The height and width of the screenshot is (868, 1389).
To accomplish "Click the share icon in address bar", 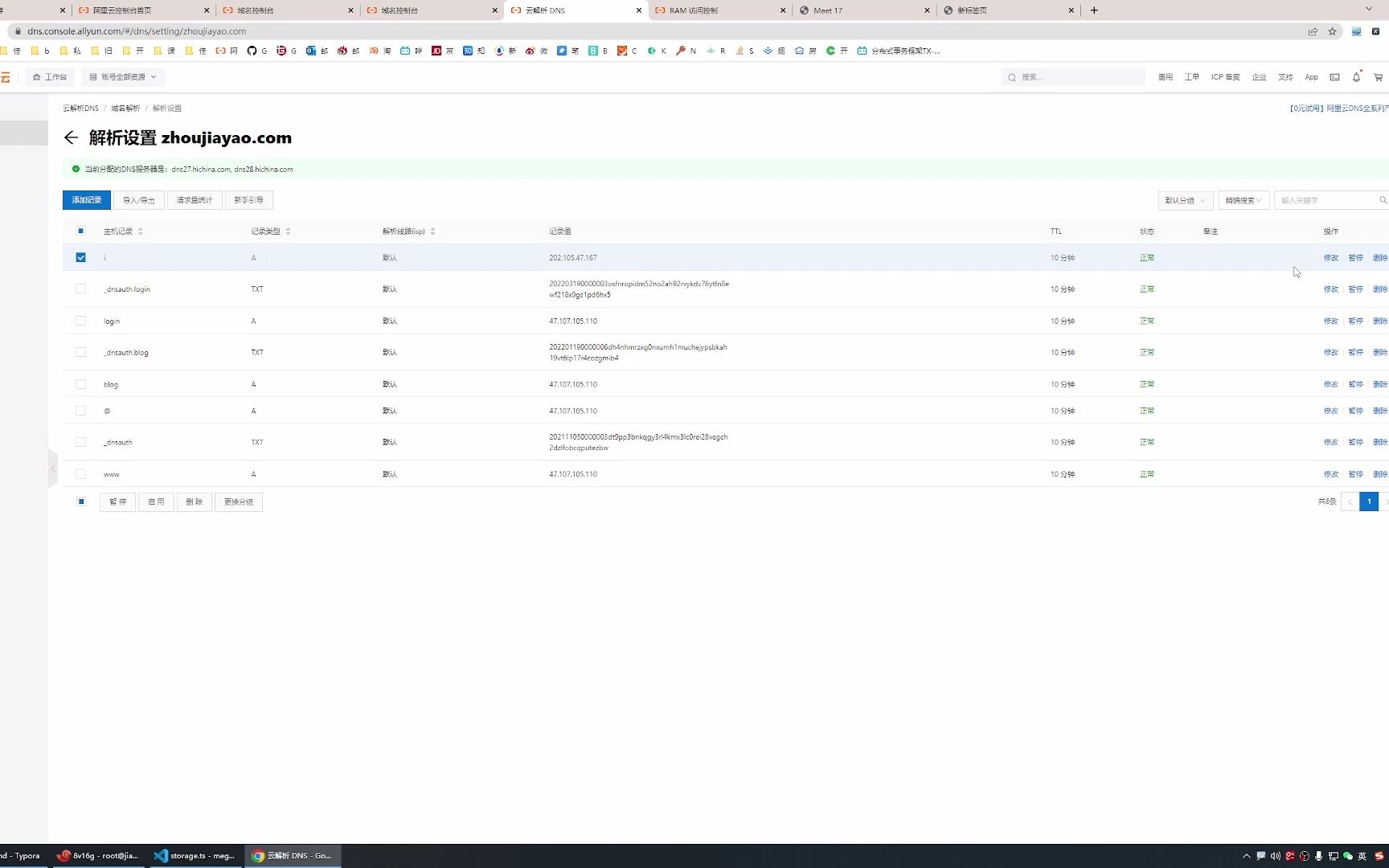I will (1313, 31).
